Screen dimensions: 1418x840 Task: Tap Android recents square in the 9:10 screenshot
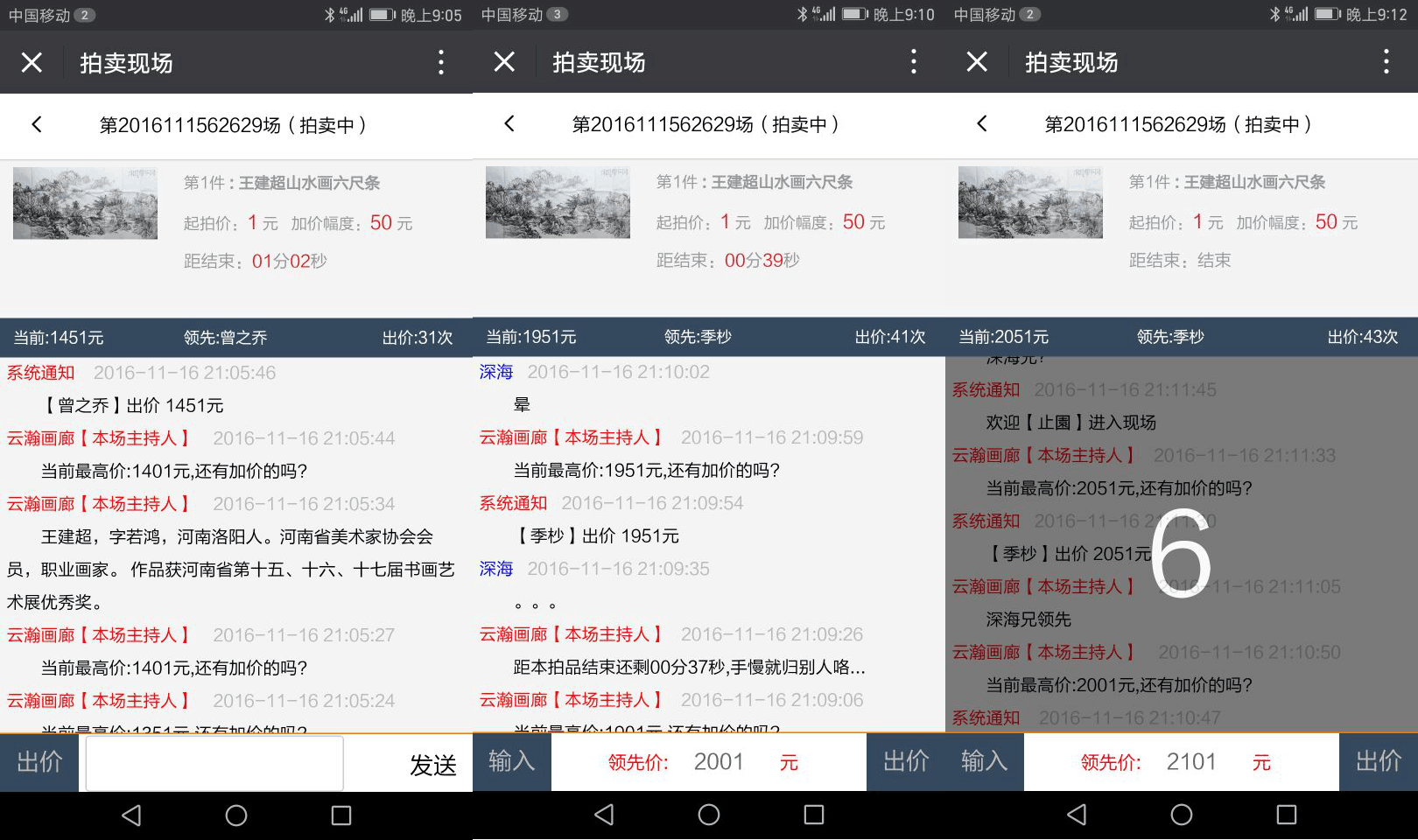(814, 815)
